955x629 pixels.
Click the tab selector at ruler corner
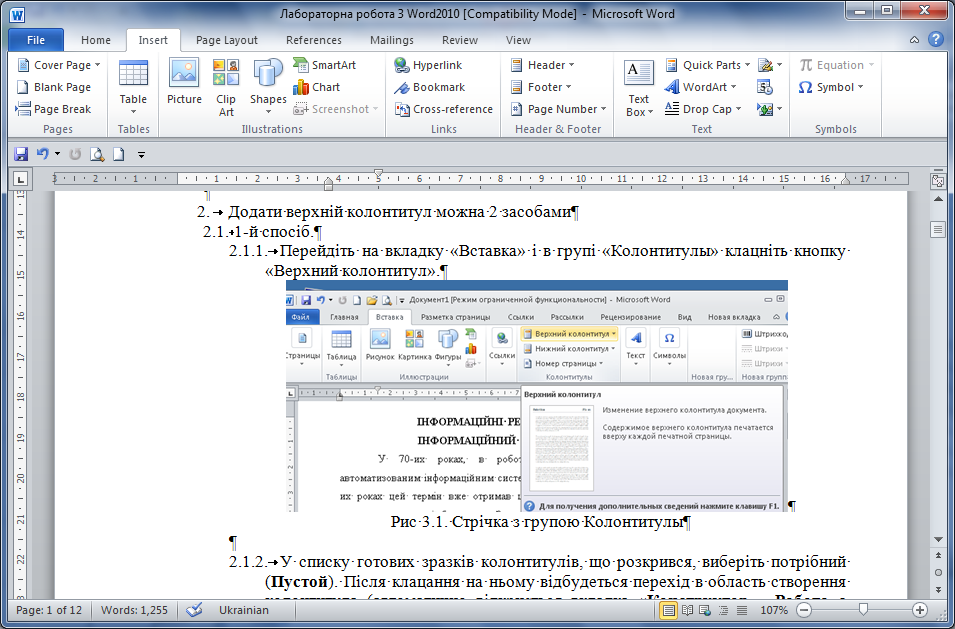pos(21,179)
